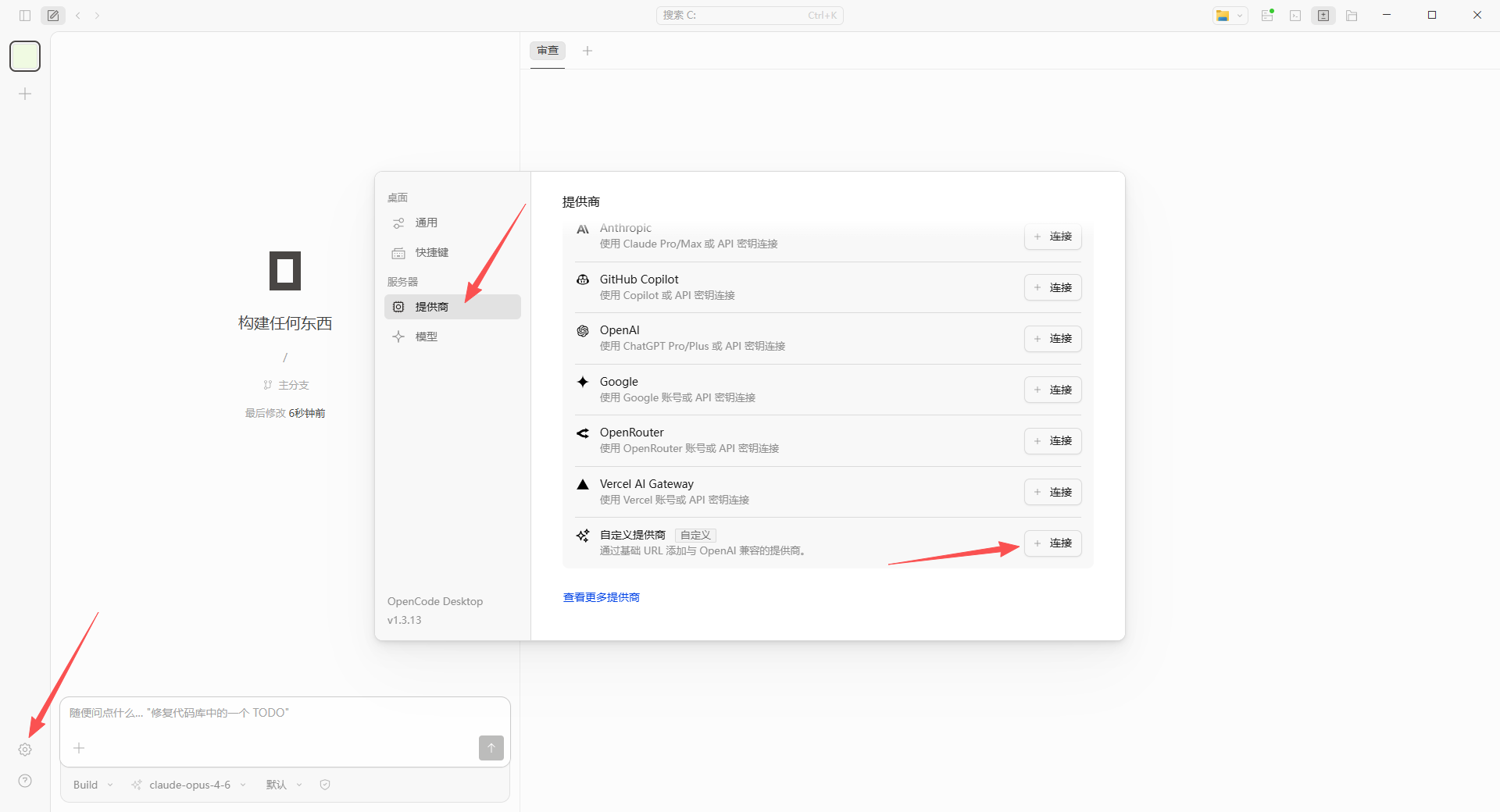The width and height of the screenshot is (1500, 812).
Task: Expand the Build agent dropdown
Action: click(93, 785)
